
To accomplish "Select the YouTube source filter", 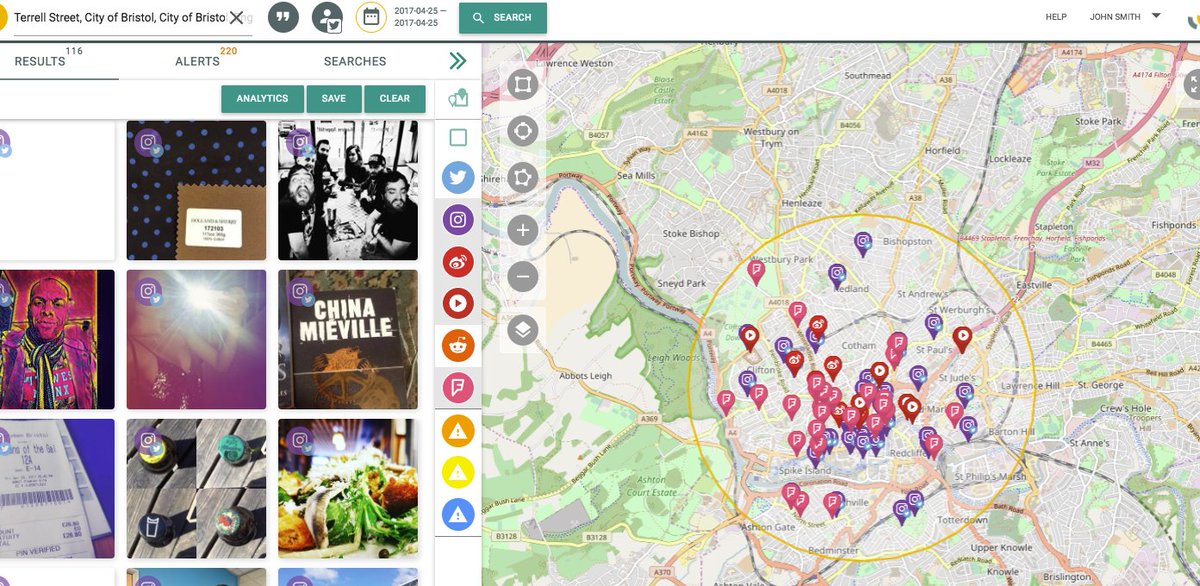I will pyautogui.click(x=457, y=303).
